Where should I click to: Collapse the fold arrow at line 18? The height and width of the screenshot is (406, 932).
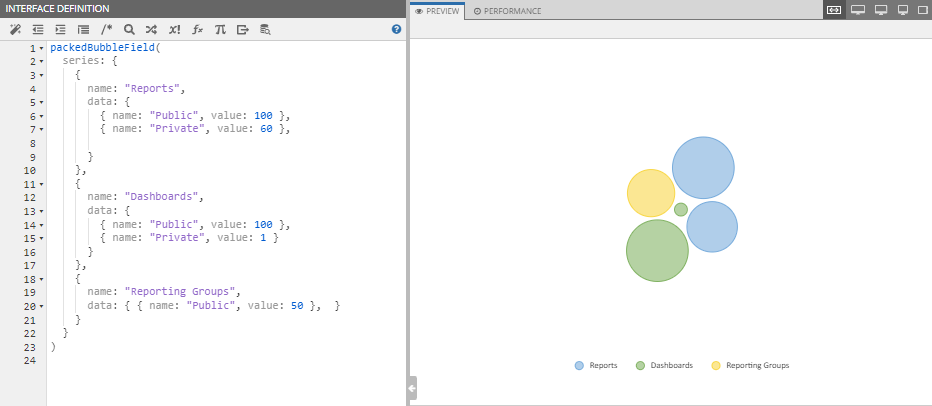[41, 279]
